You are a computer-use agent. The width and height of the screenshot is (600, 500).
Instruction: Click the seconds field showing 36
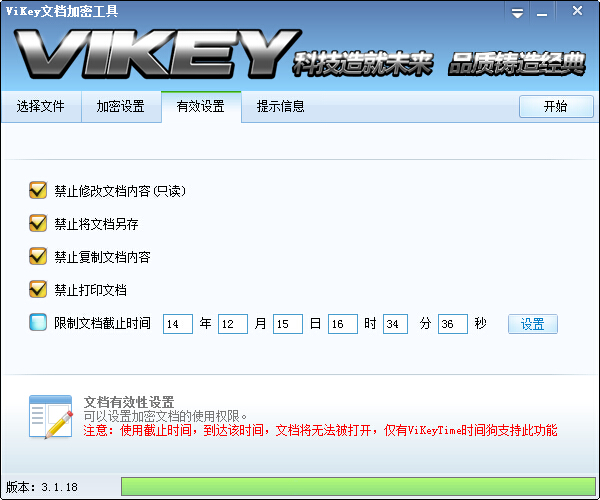453,324
